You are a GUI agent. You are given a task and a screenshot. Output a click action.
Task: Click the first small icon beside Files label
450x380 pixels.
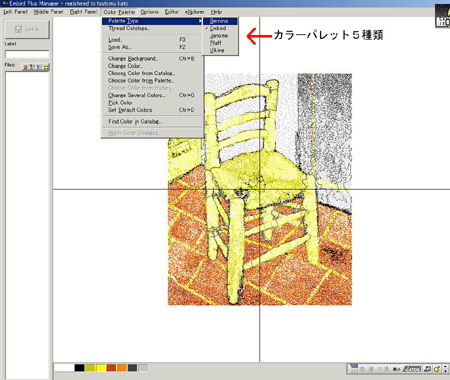(x=25, y=67)
